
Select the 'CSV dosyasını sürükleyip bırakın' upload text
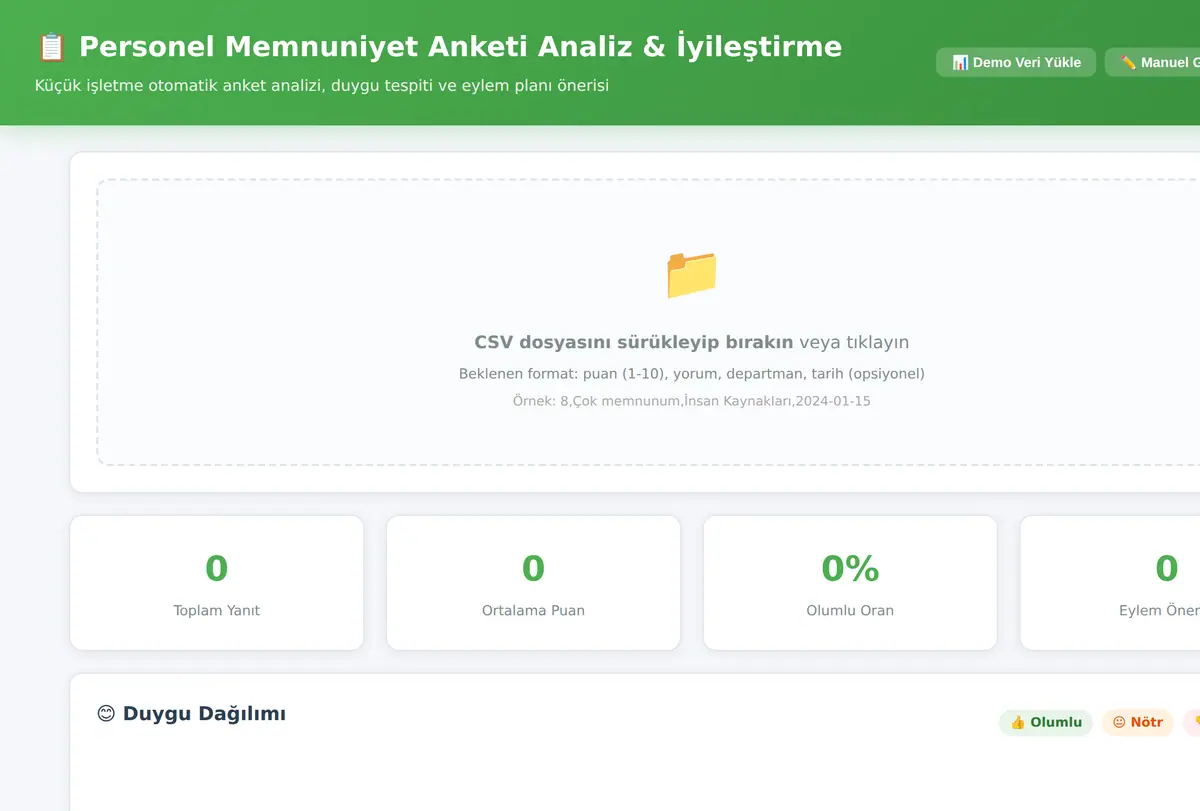[633, 342]
